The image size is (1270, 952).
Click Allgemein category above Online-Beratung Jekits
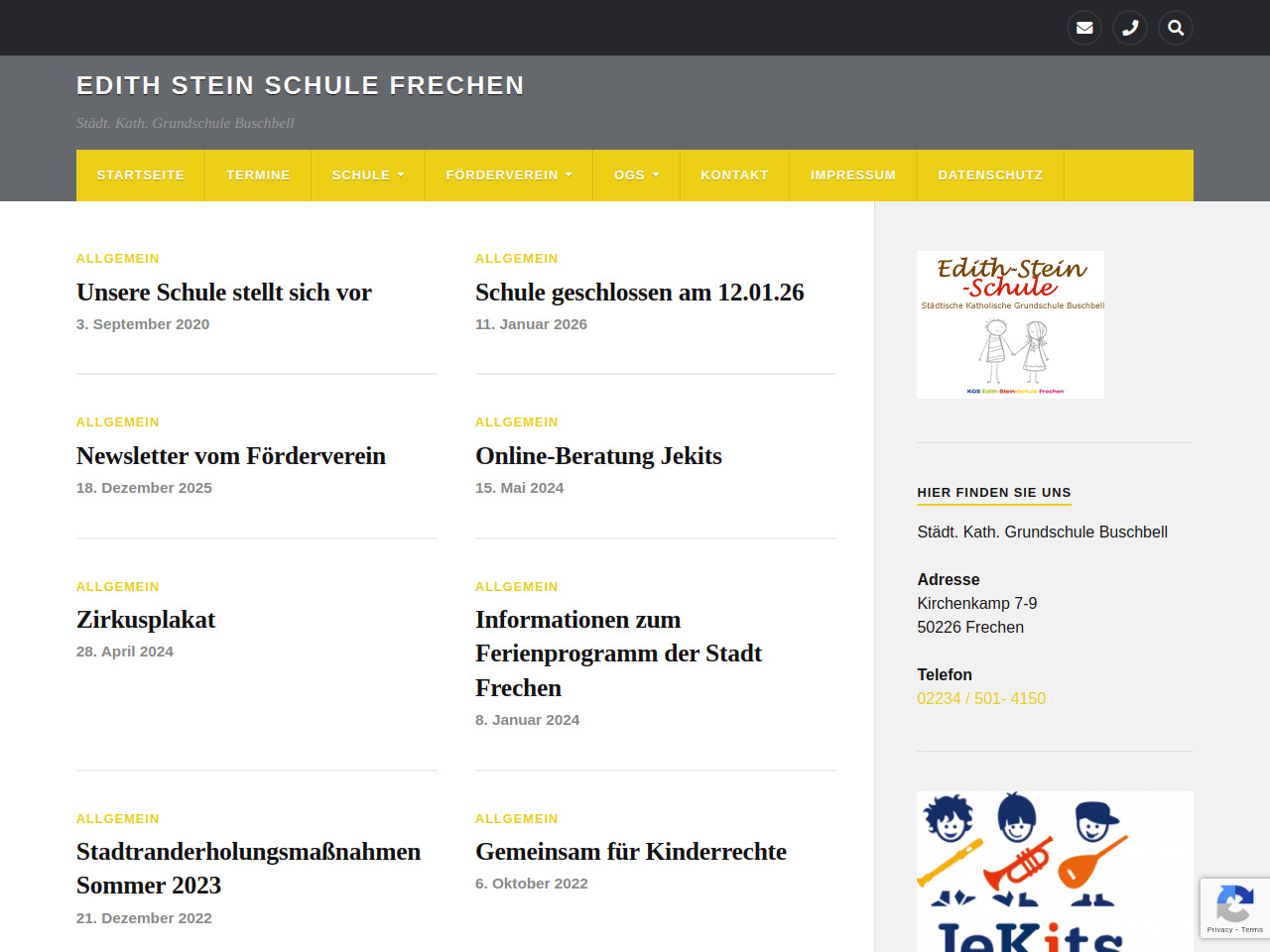516,422
